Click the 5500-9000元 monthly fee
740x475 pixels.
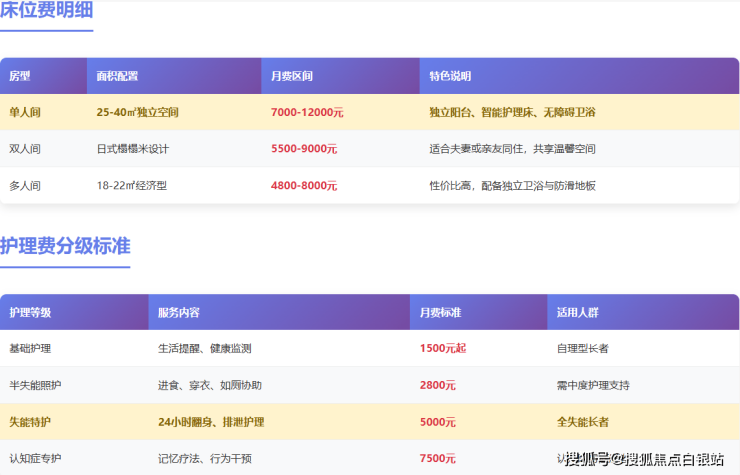(x=304, y=149)
